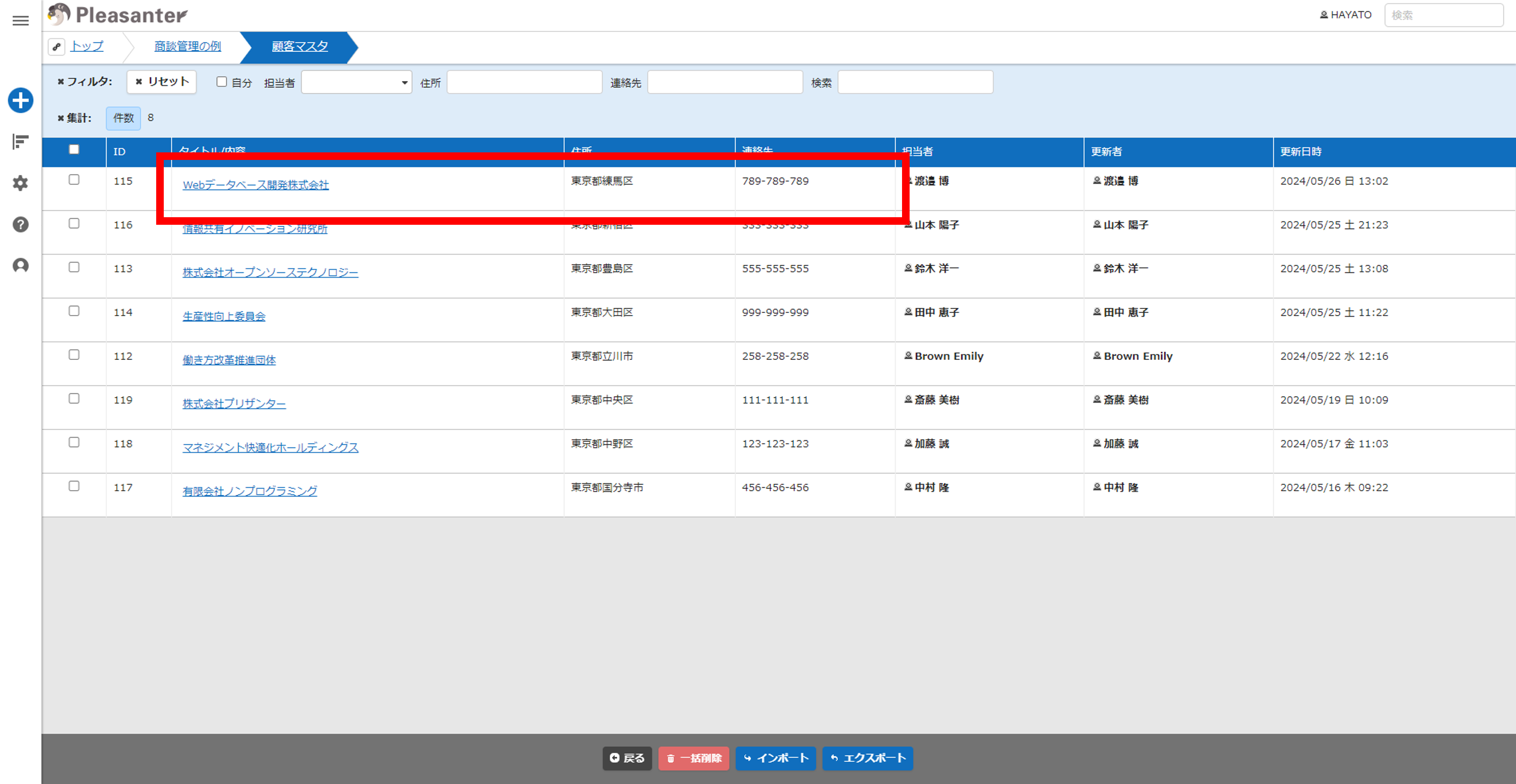The height and width of the screenshot is (784, 1516).
Task: Click the HAYATO user menu
Action: pyautogui.click(x=1345, y=15)
